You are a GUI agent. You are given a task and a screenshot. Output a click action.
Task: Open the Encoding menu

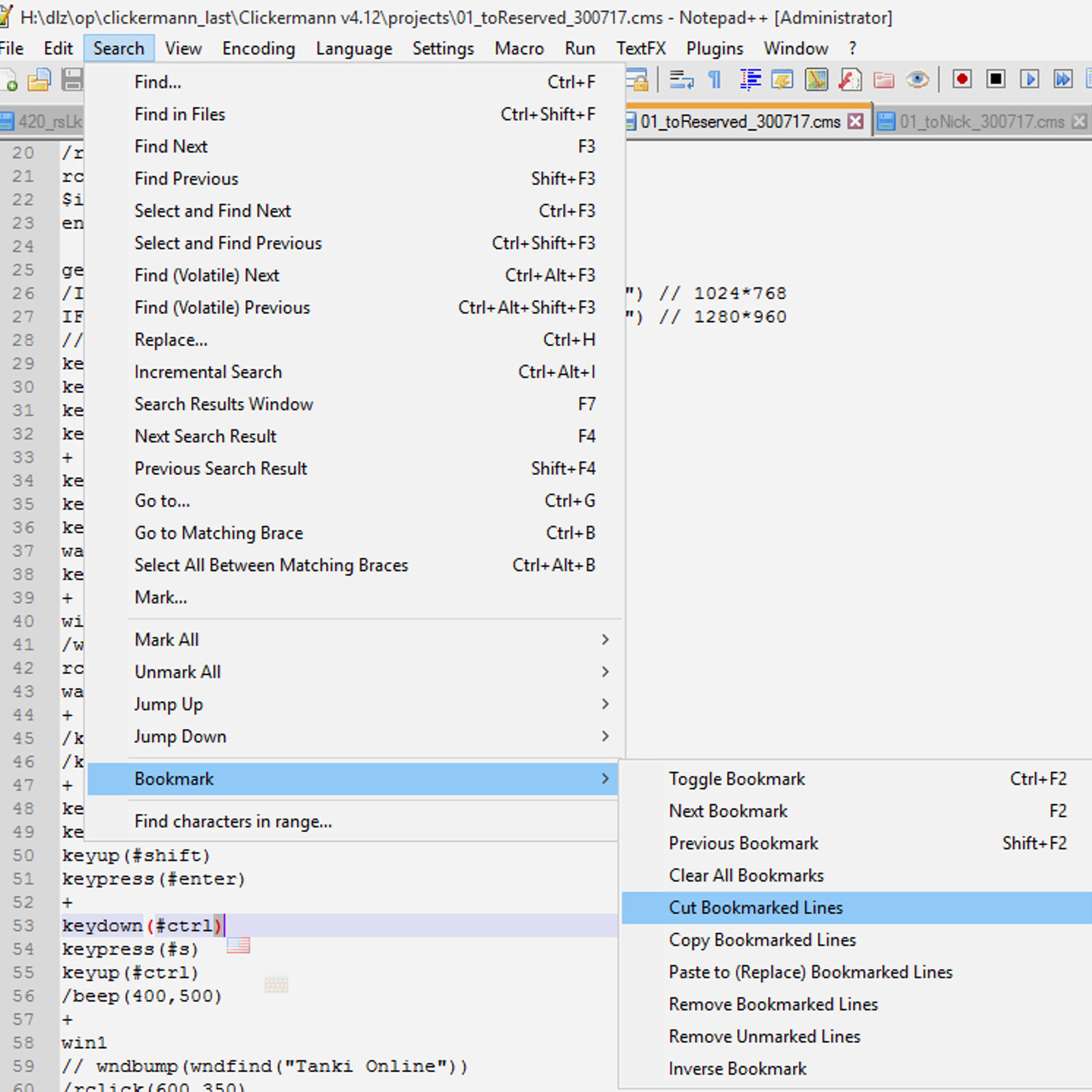pyautogui.click(x=259, y=48)
